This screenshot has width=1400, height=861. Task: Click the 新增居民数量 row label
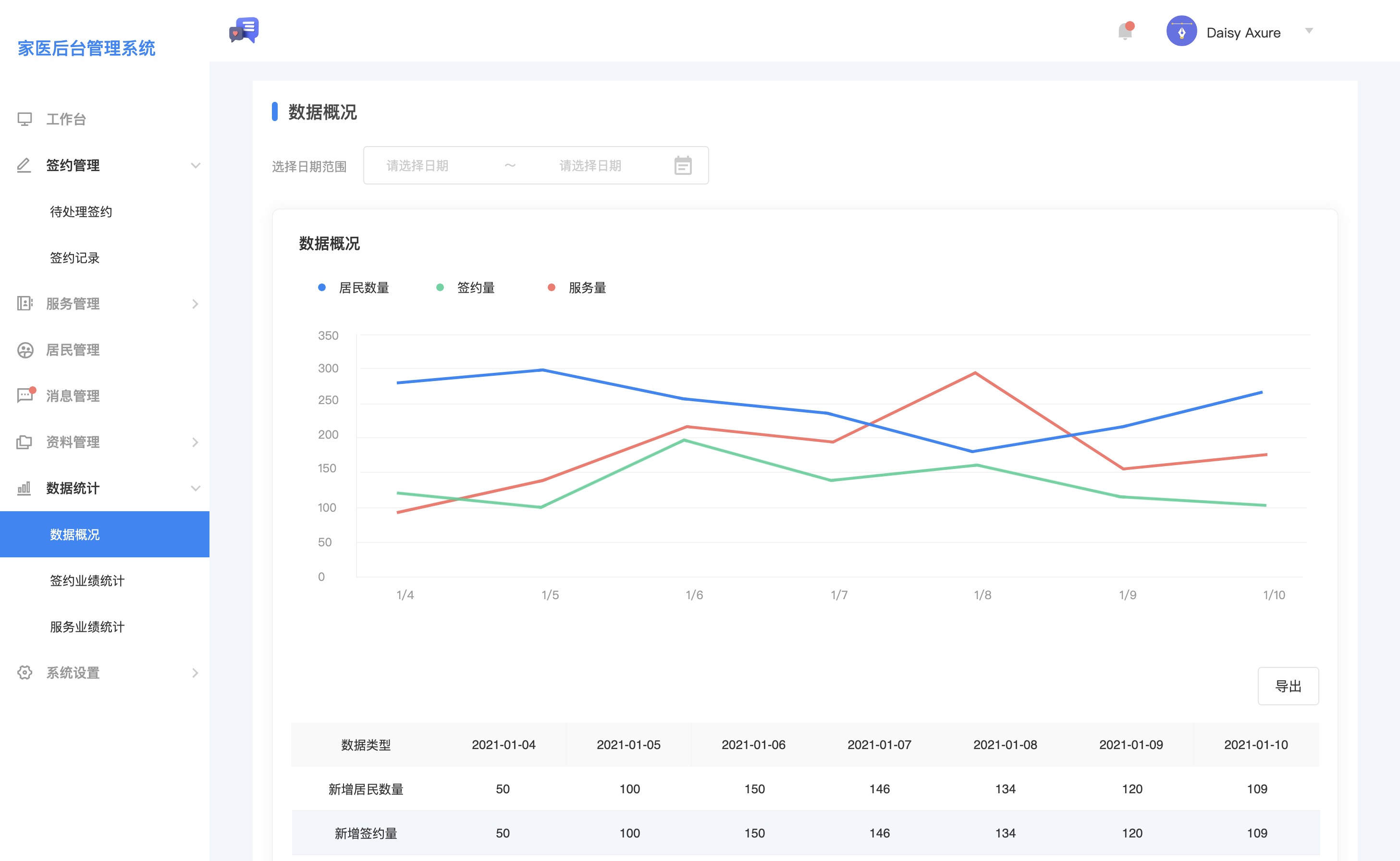pyautogui.click(x=366, y=789)
